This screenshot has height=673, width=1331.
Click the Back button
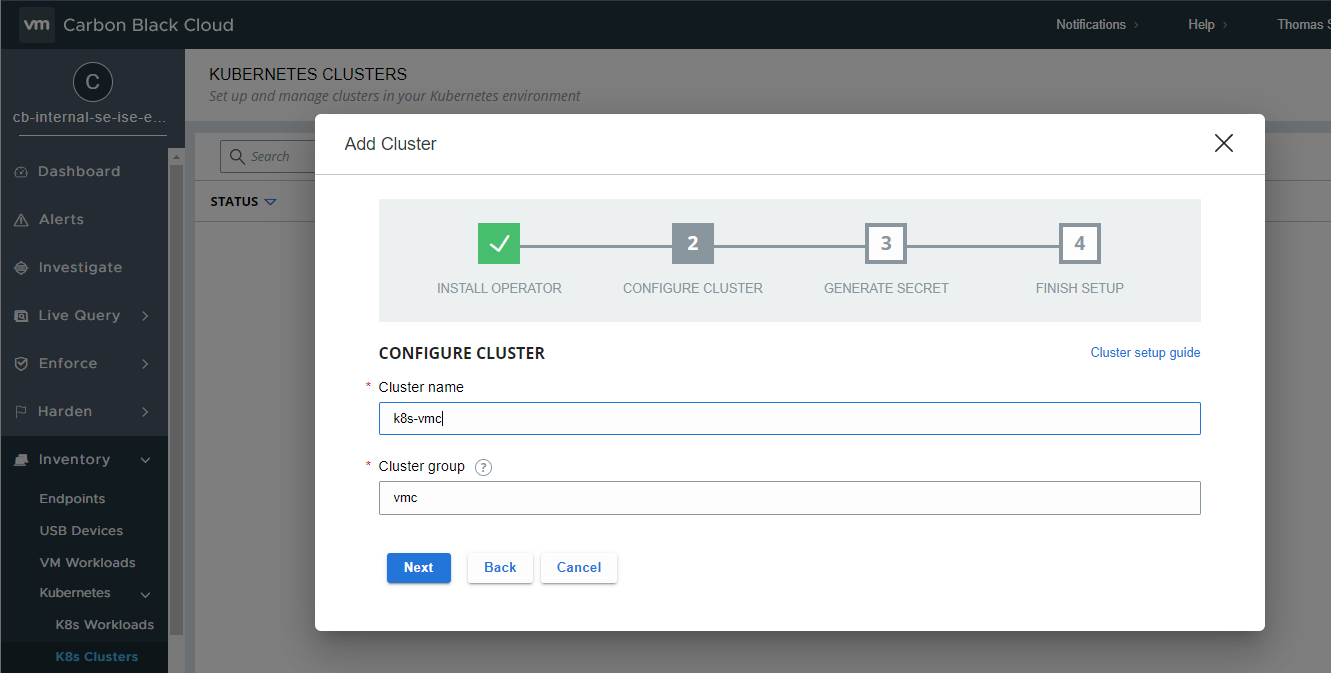click(500, 568)
